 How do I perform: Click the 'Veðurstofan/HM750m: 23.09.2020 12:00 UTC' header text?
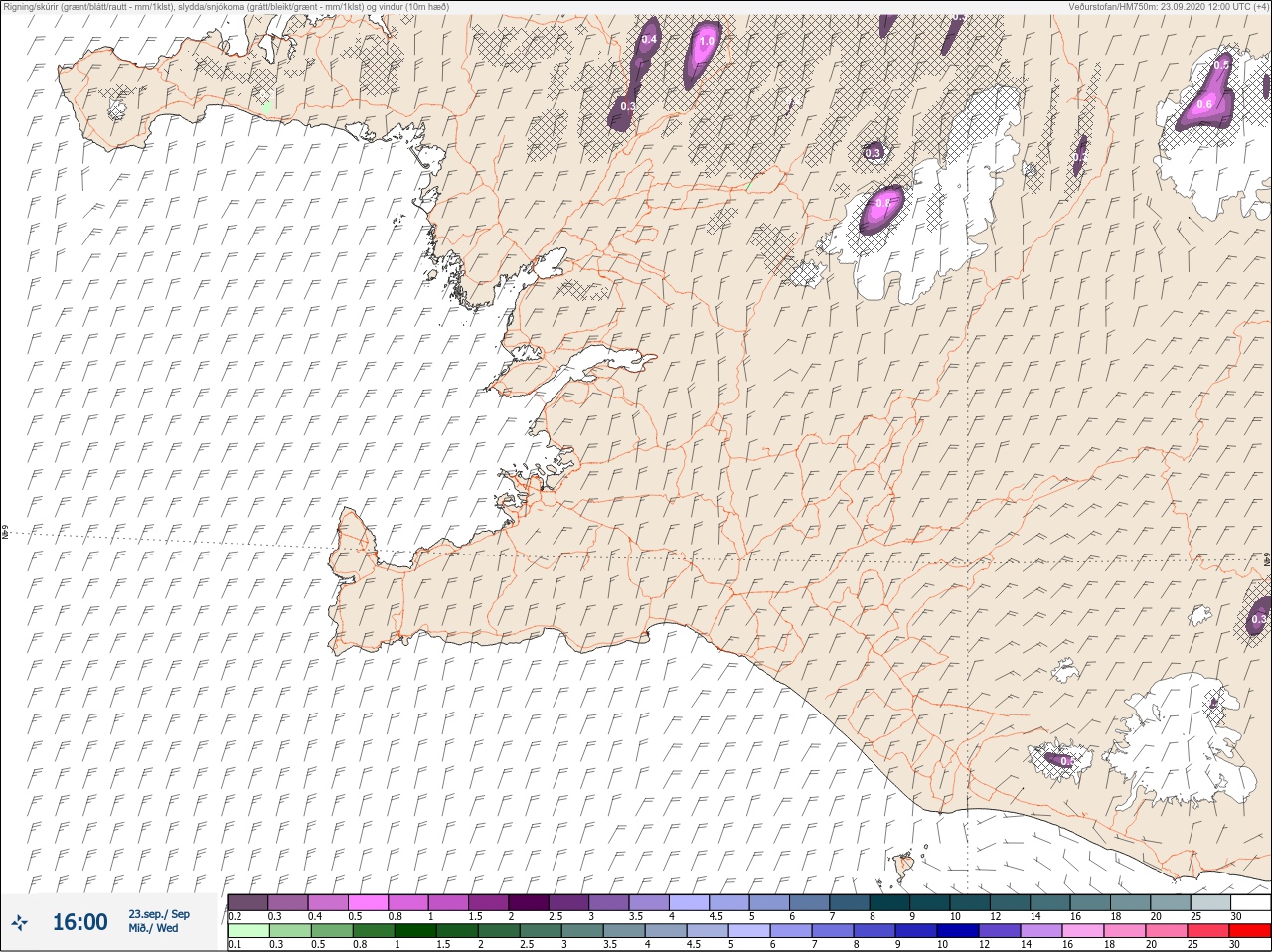[1169, 6]
